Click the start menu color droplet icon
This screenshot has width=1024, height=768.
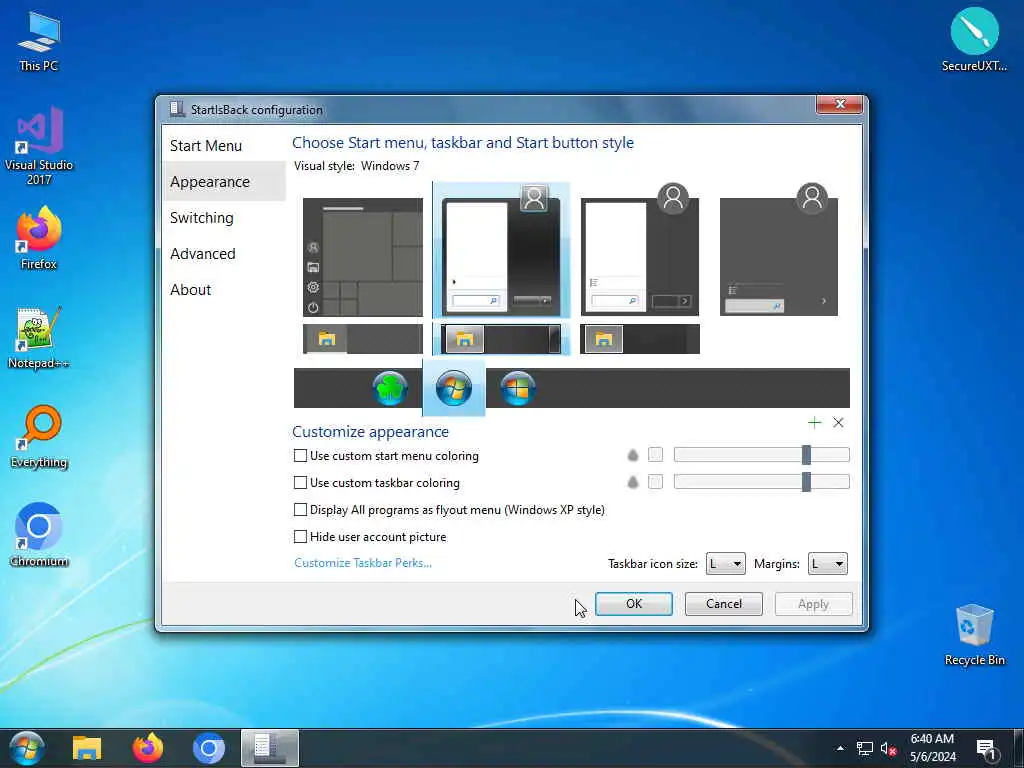tap(632, 455)
